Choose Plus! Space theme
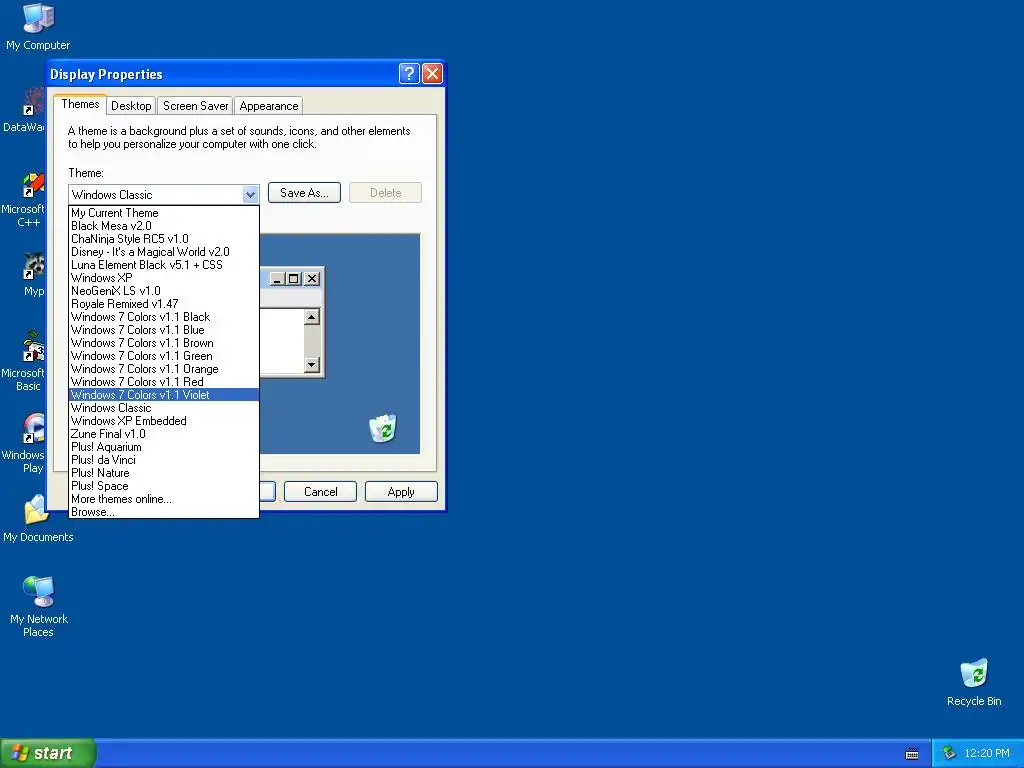 (x=164, y=486)
